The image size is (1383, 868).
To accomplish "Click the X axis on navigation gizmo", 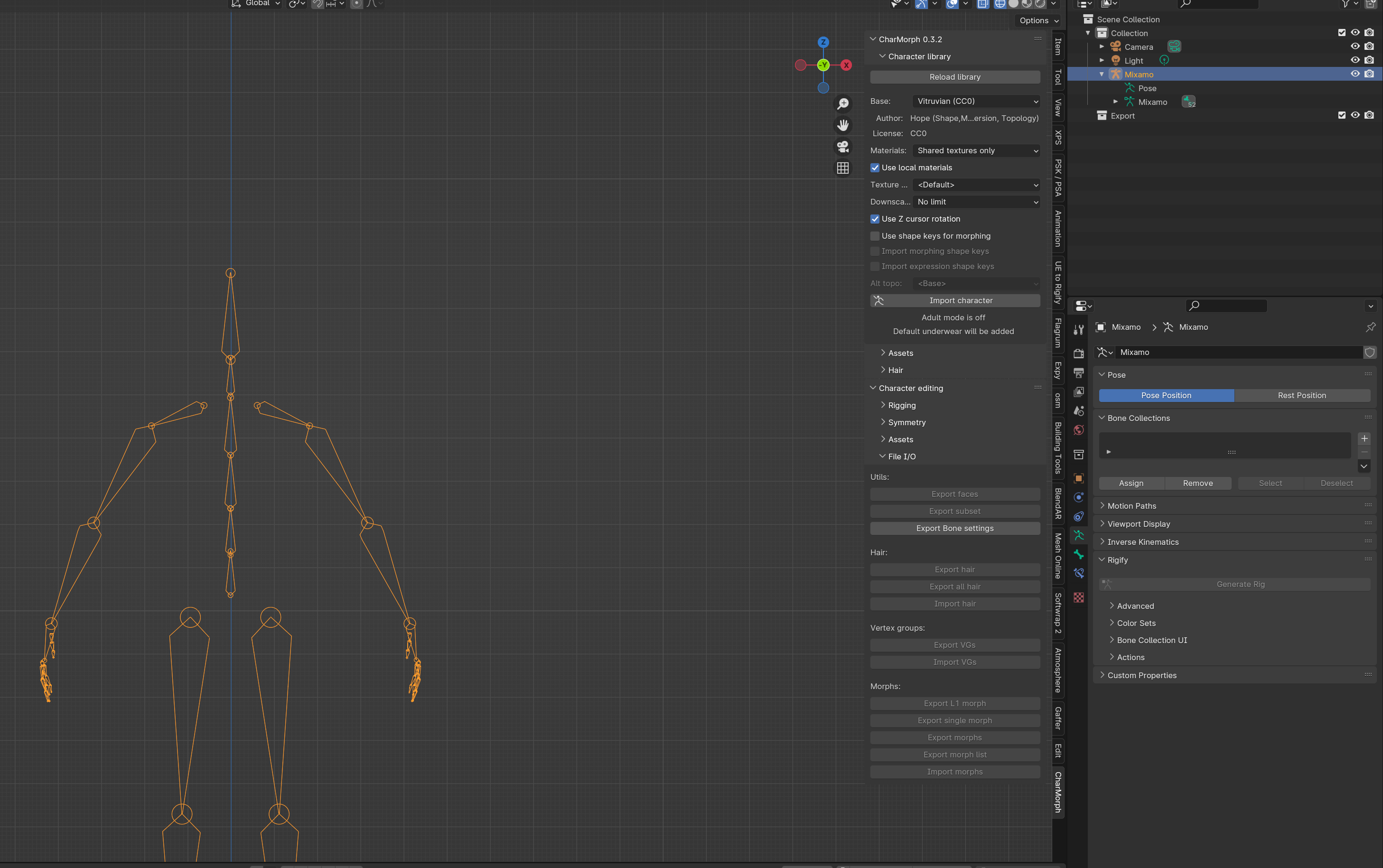I will (846, 65).
